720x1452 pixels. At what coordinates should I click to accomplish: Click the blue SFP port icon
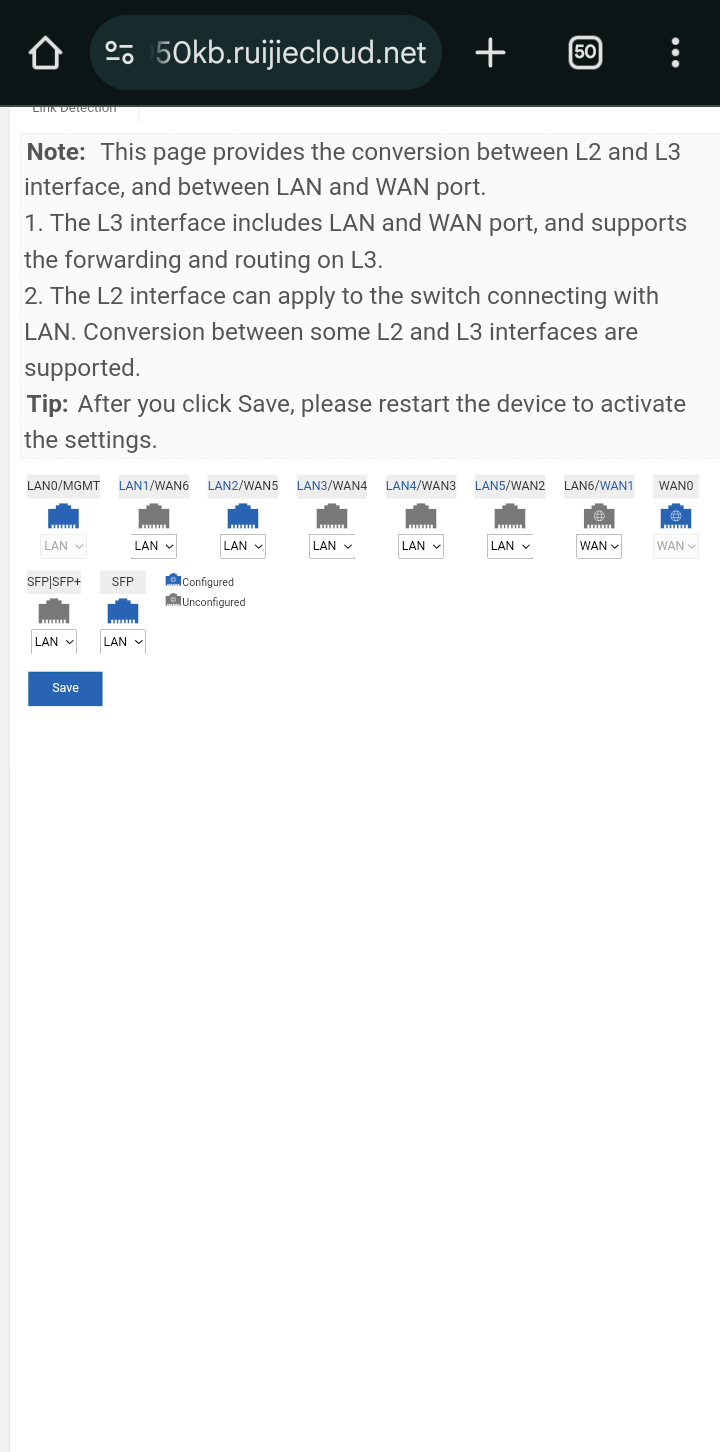pos(122,612)
